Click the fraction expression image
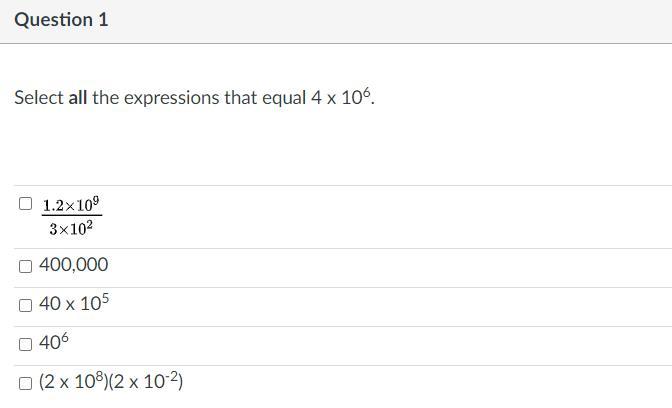This screenshot has height=408, width=672. pyautogui.click(x=72, y=217)
